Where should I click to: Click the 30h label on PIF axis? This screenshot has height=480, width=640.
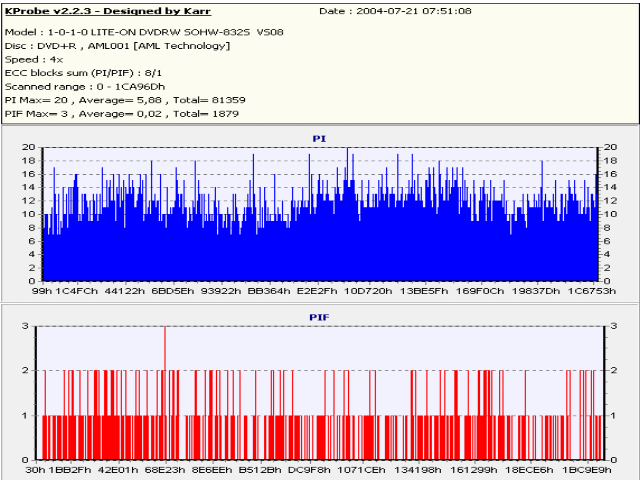(x=36, y=470)
